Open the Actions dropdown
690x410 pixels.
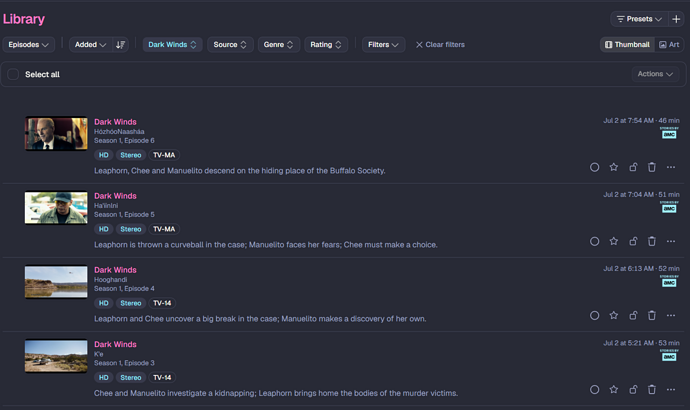(655, 74)
